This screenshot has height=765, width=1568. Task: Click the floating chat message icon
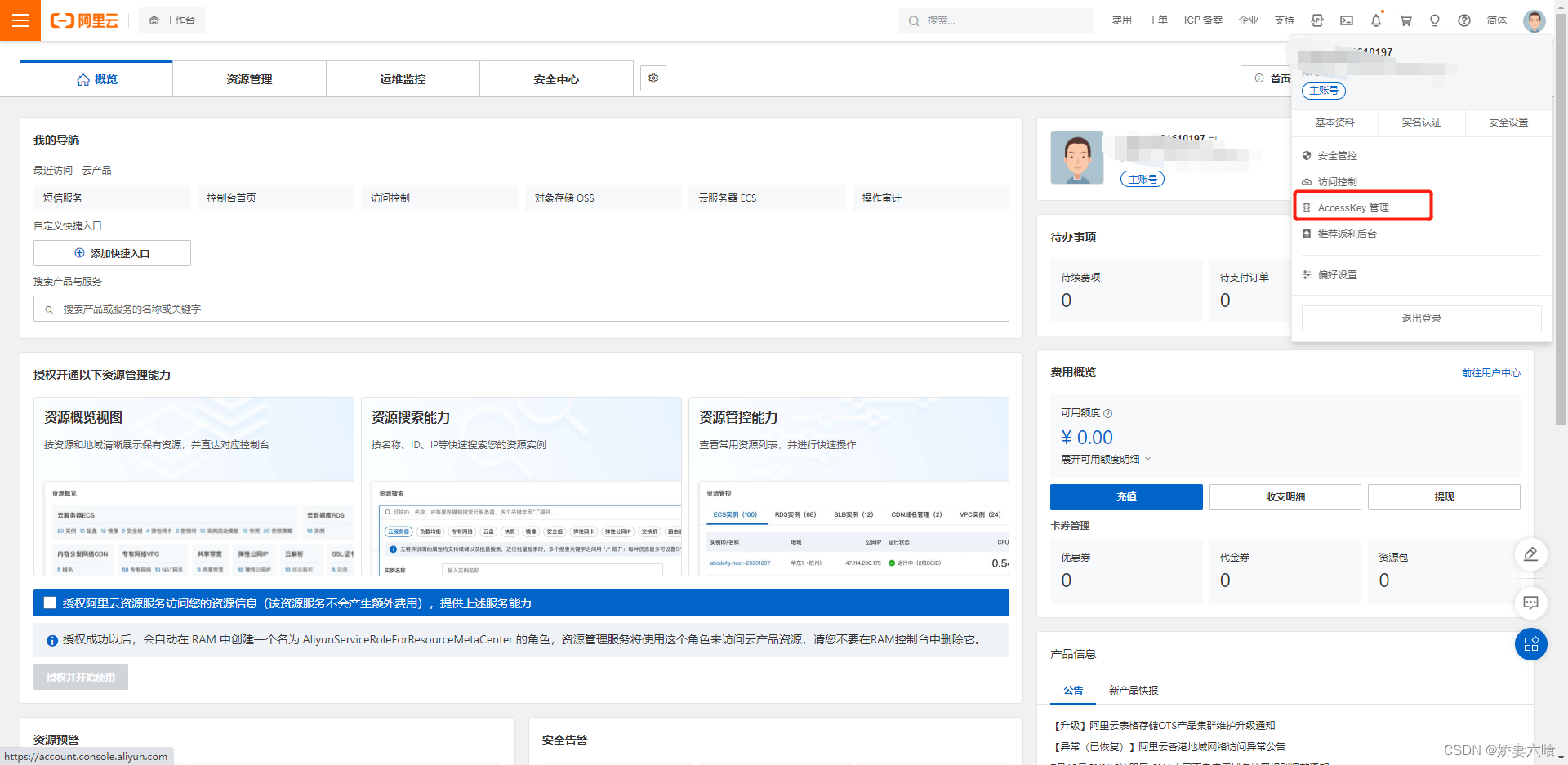pyautogui.click(x=1530, y=603)
